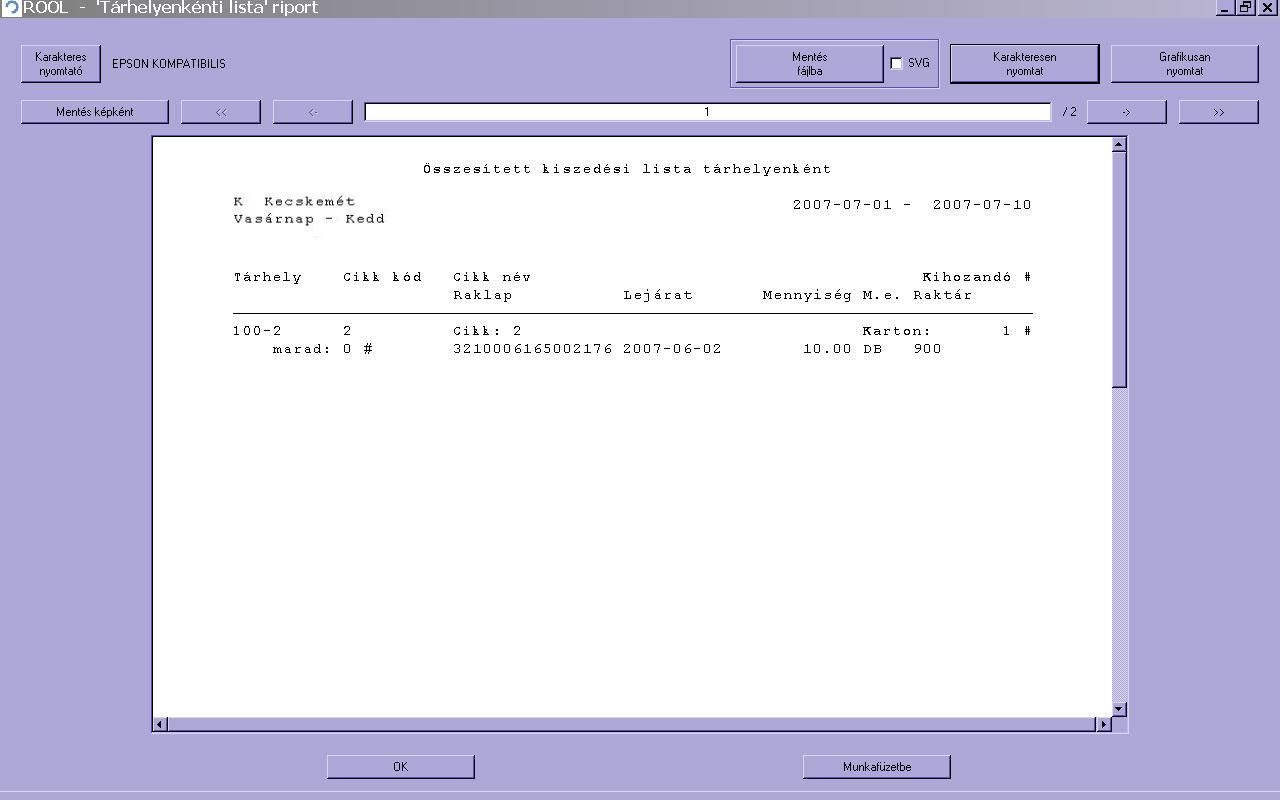This screenshot has width=1280, height=800.
Task: Click the vertical scrollbar down arrow
Action: tap(1119, 709)
